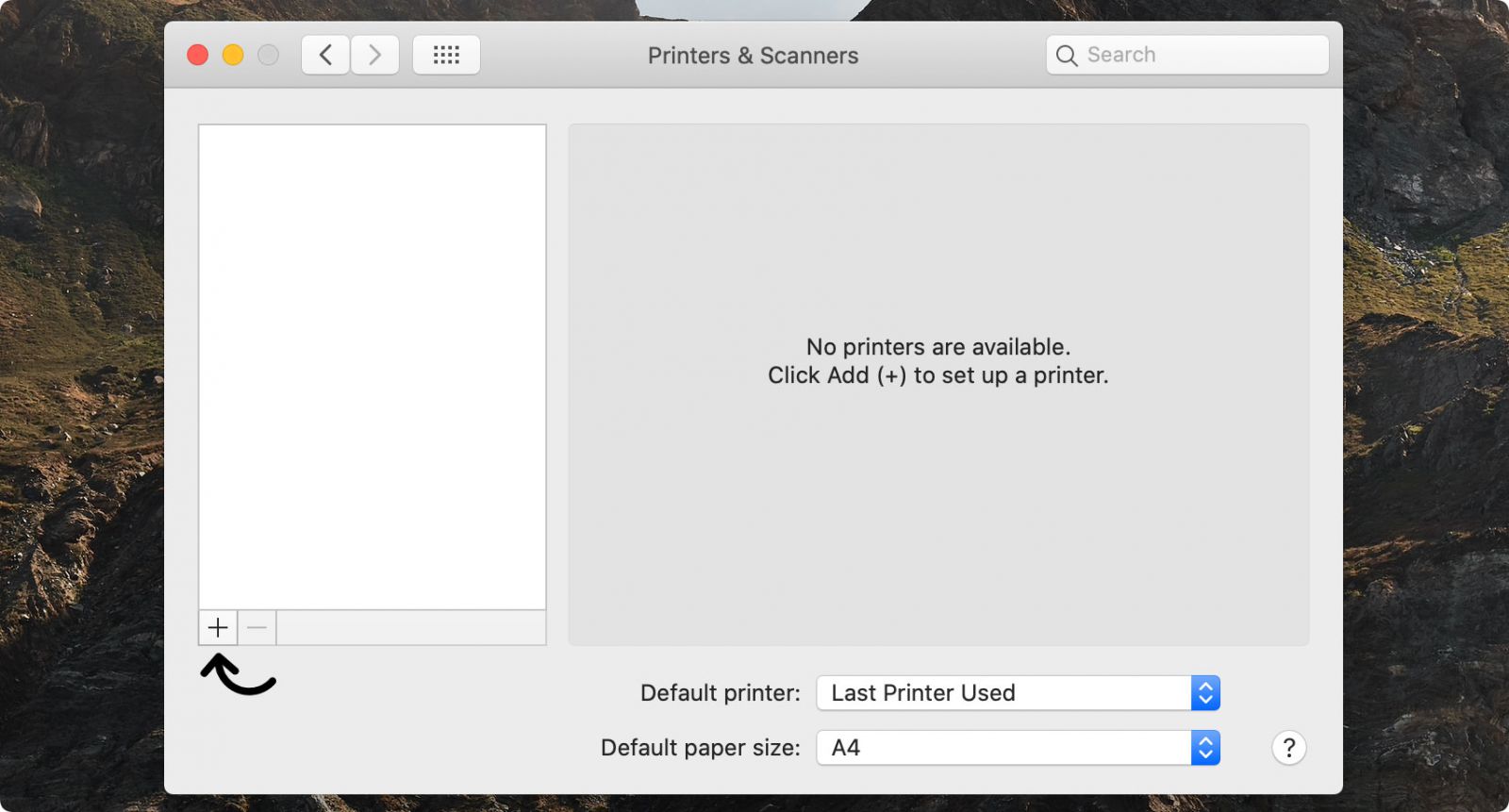Open help with the question mark button

click(x=1289, y=748)
